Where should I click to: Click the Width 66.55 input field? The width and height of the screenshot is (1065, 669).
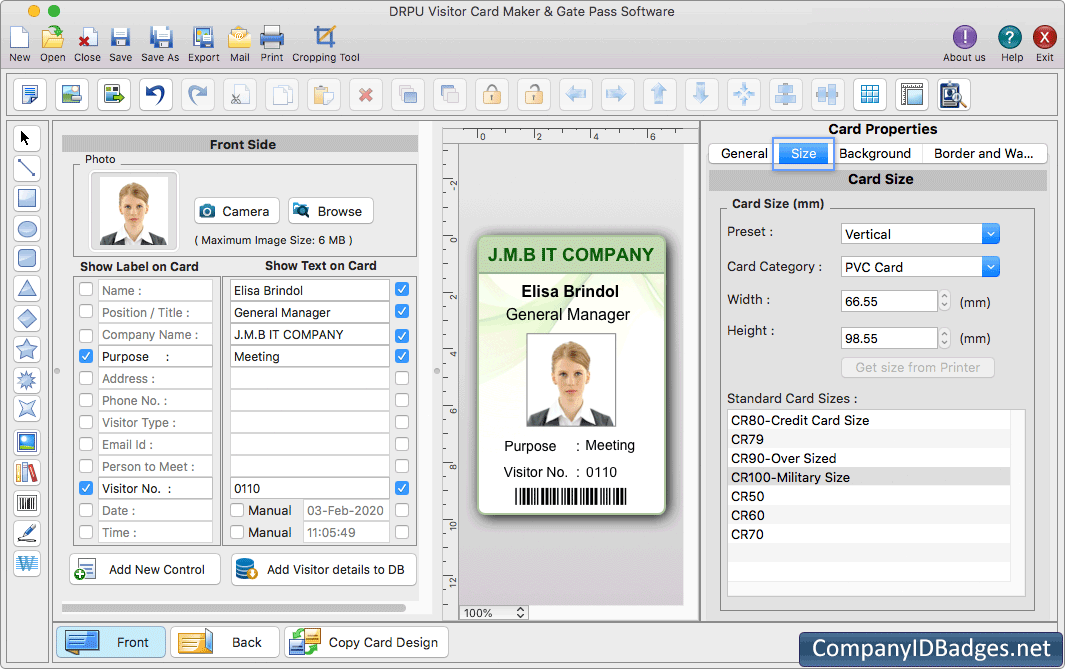(x=889, y=302)
